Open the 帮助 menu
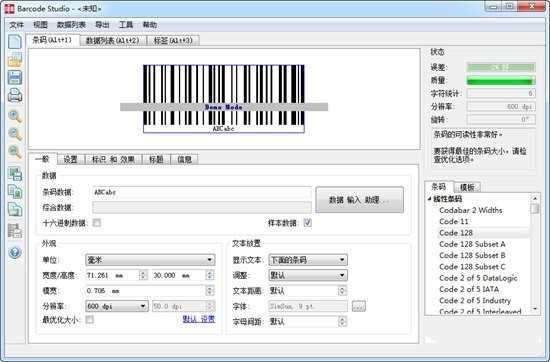Screen dimensions: 550x362 [x=150, y=25]
